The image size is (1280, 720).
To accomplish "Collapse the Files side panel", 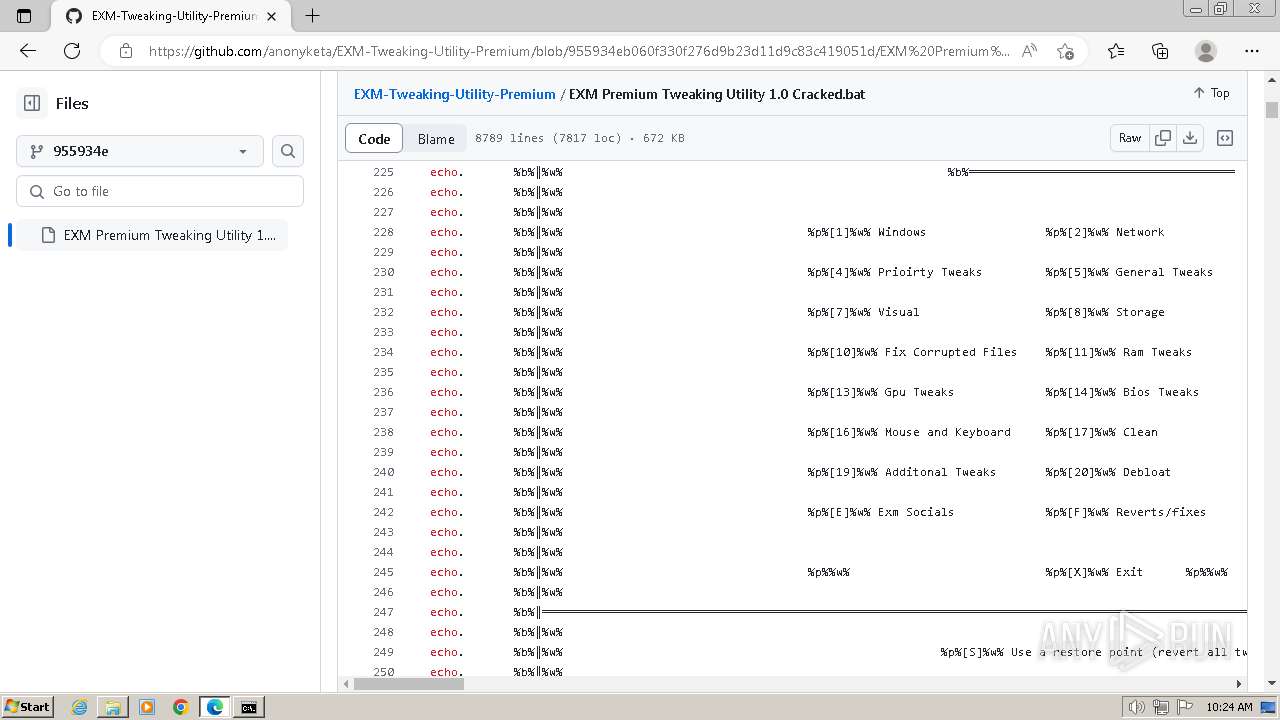I will click(x=32, y=103).
